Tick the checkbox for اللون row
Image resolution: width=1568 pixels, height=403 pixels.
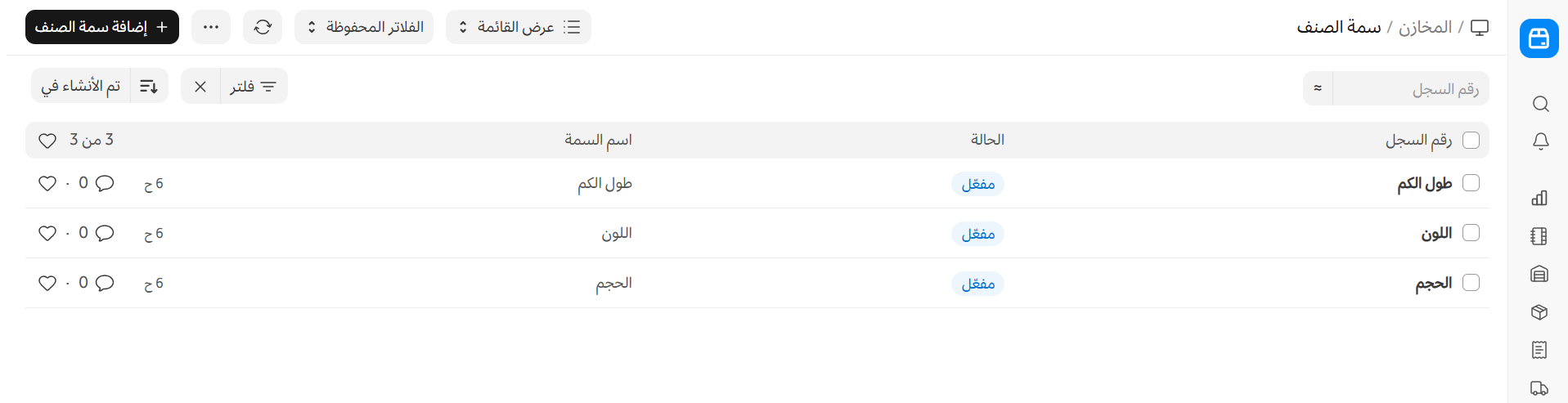point(1471,233)
